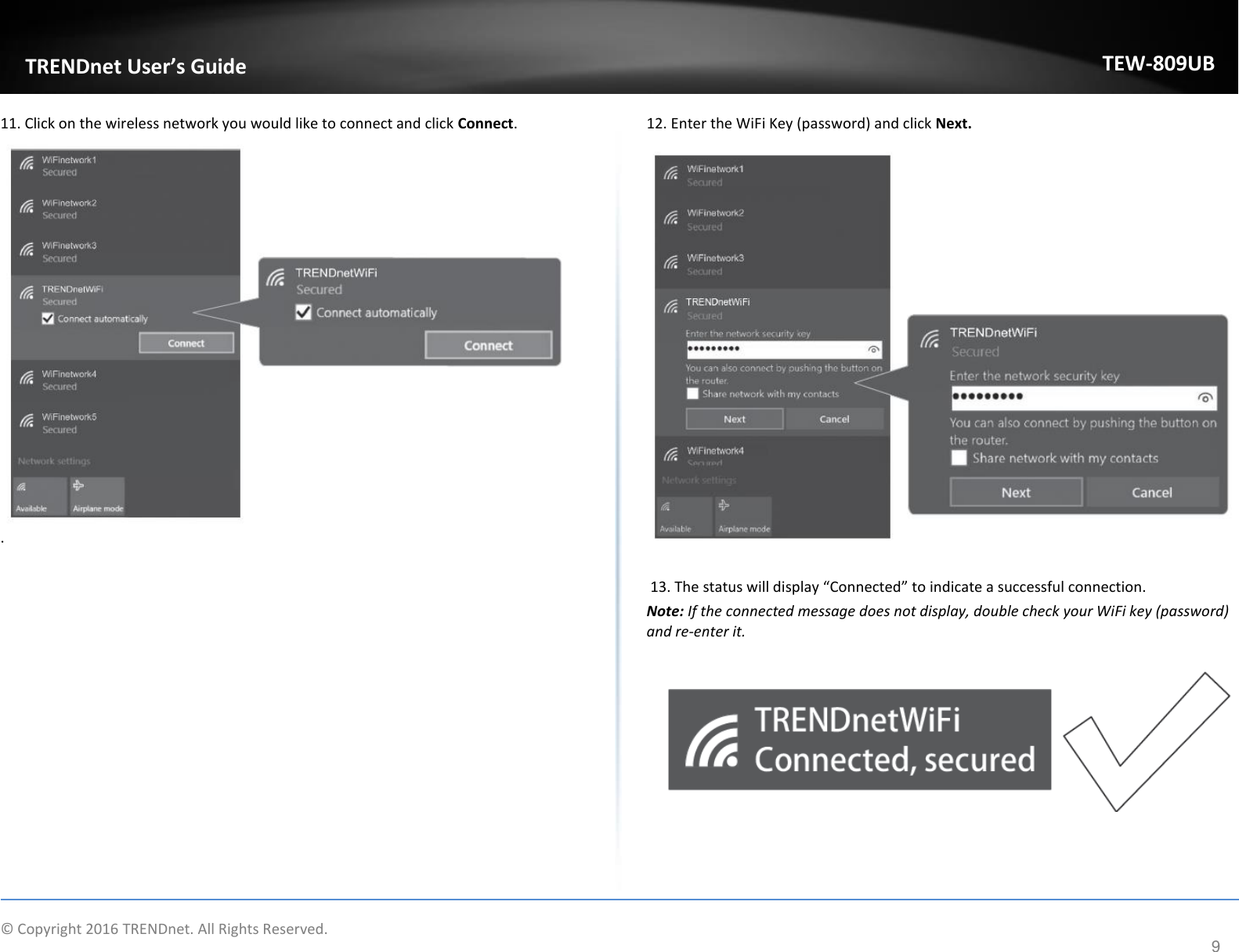
Task: Click copyright 2016 TRENDnet footer text
Action: (x=164, y=929)
